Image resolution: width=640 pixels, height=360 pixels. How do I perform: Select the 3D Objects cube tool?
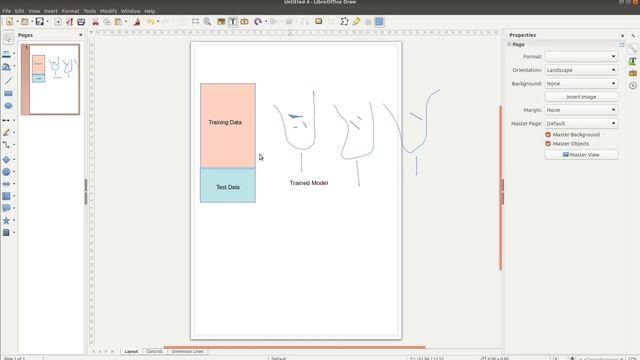[6, 233]
